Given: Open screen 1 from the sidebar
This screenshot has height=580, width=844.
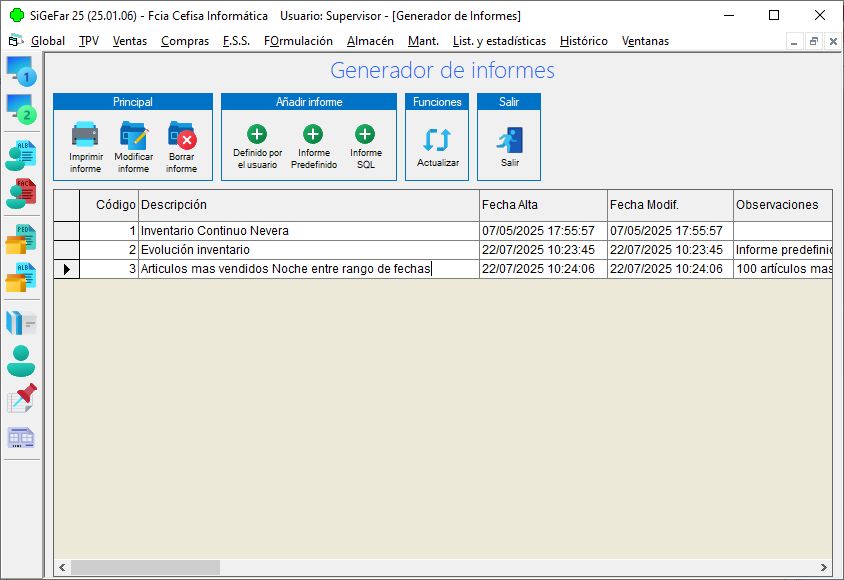Looking at the screenshot, I should click(x=22, y=72).
